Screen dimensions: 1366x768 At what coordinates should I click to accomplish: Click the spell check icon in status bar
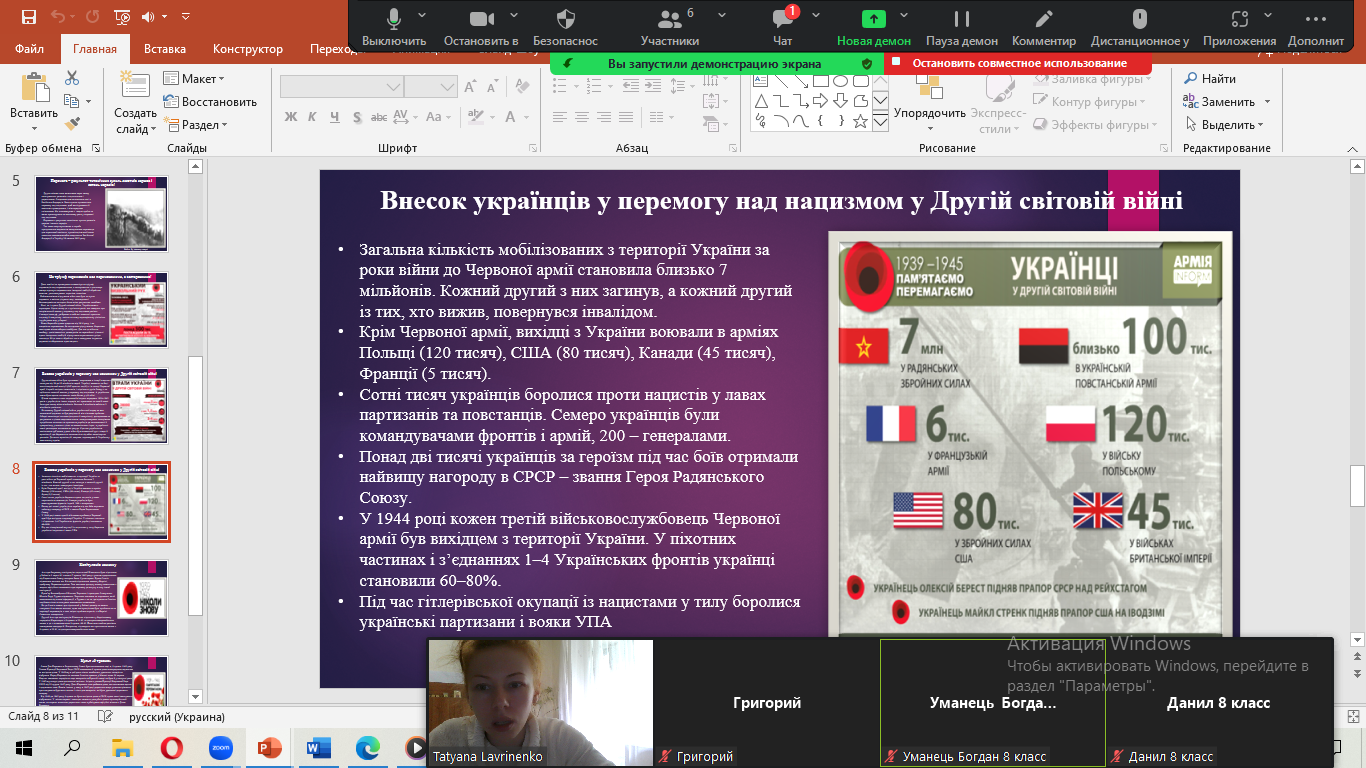click(x=105, y=717)
